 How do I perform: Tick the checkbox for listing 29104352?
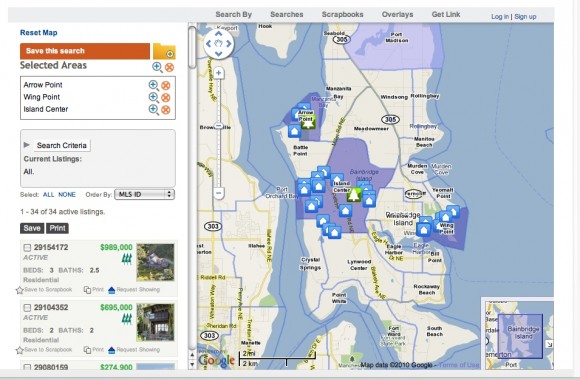(x=27, y=307)
